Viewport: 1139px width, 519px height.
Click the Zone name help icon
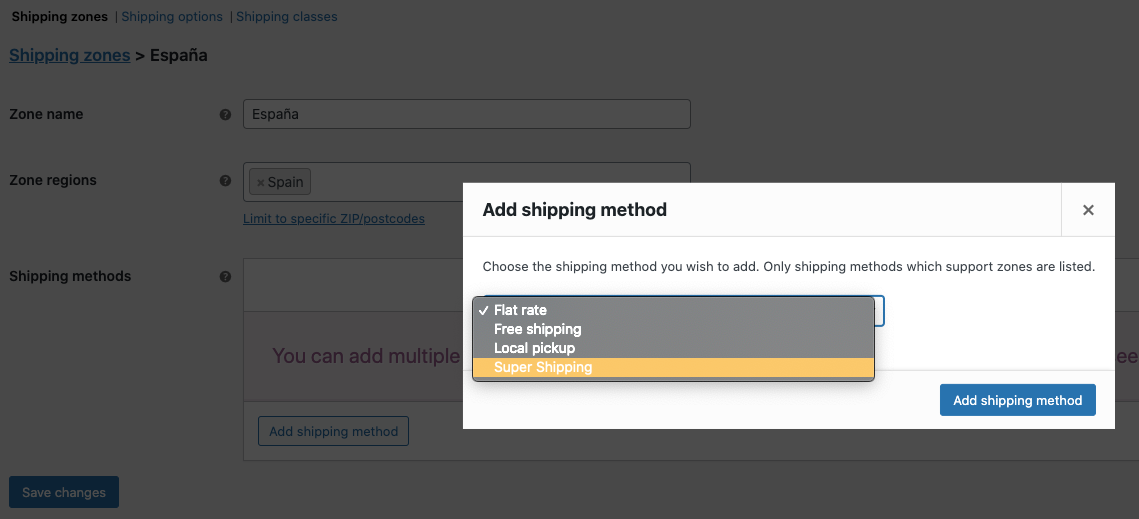click(x=225, y=114)
